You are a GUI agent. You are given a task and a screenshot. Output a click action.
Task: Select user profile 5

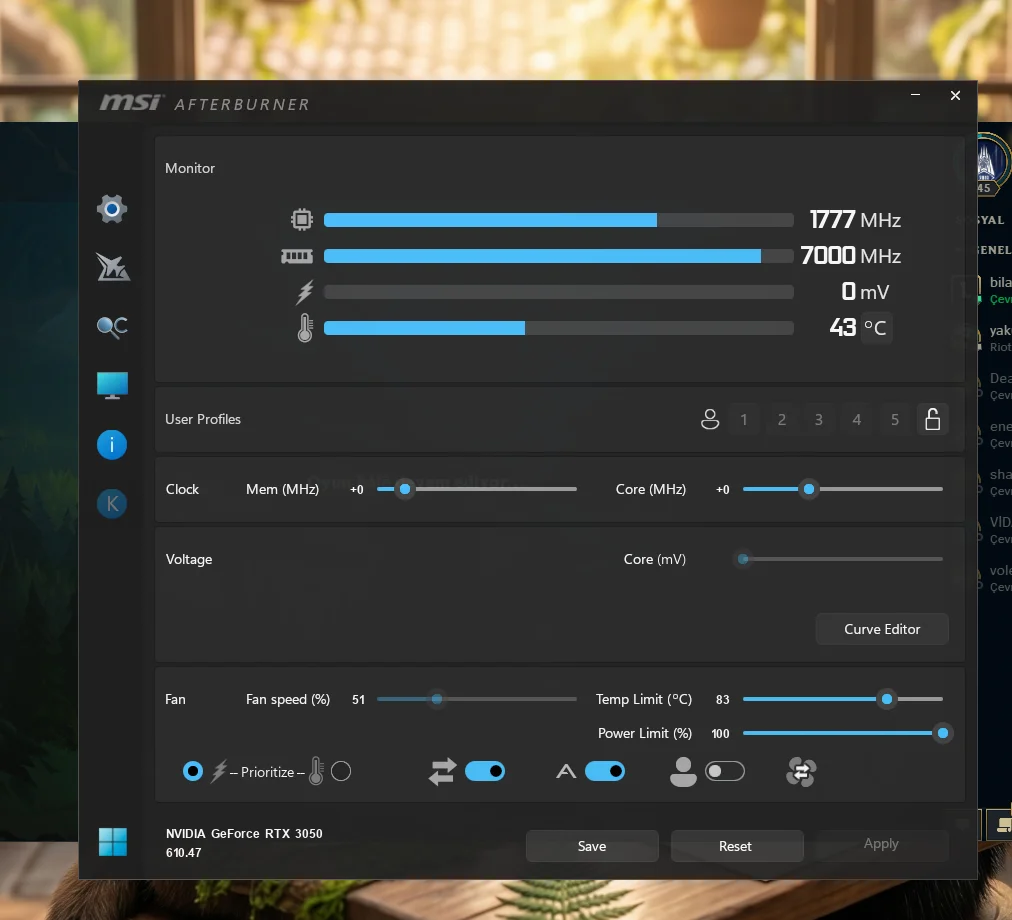pos(895,420)
